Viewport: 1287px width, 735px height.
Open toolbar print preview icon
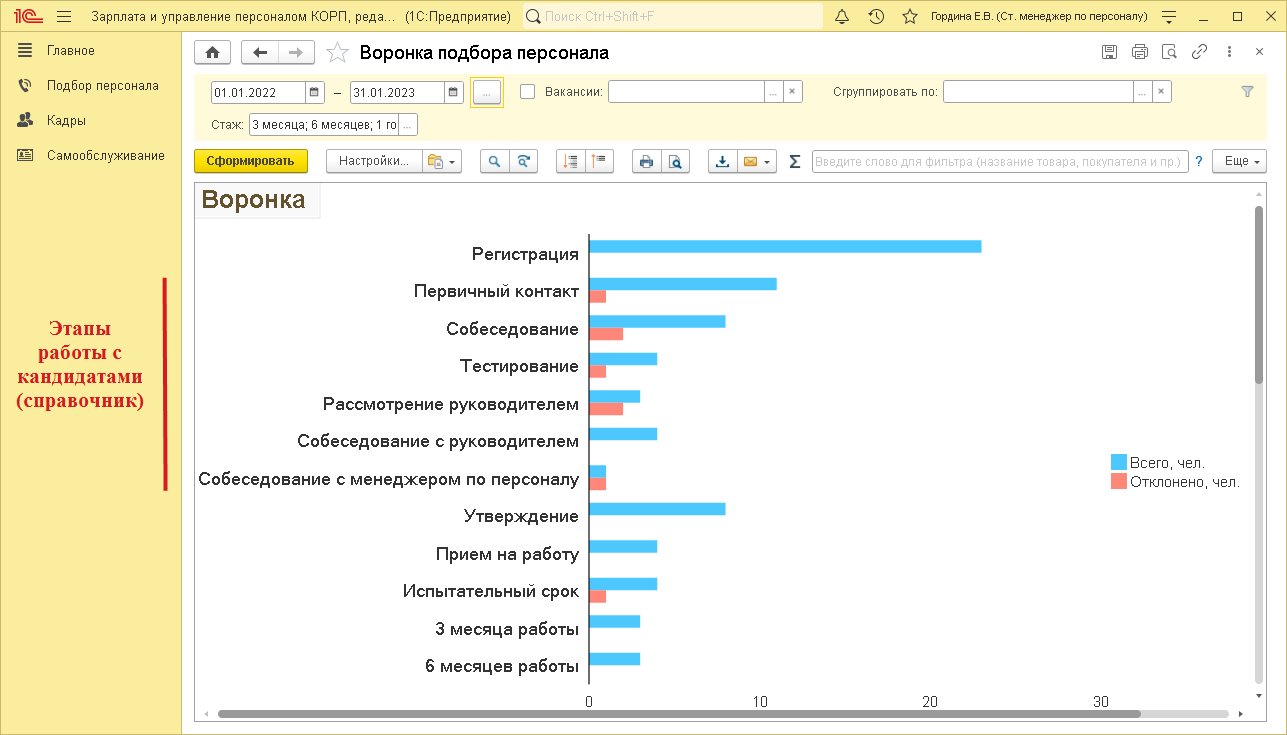coord(675,161)
